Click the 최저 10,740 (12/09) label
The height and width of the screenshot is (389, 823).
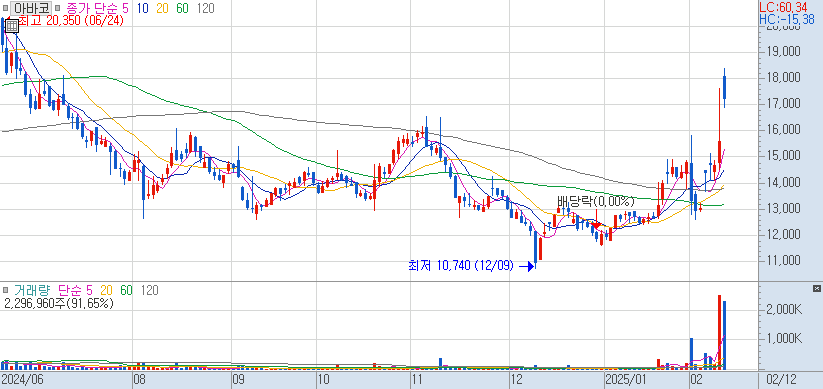pos(461,266)
